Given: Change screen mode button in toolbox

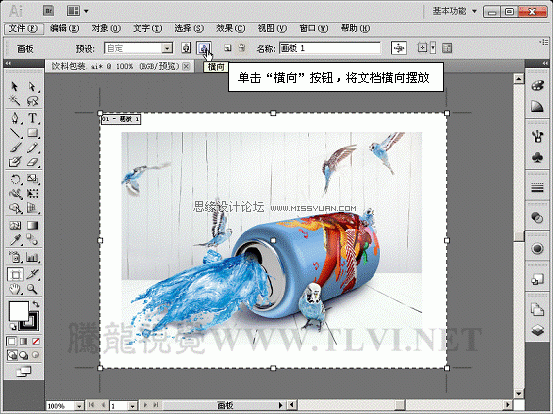Looking at the screenshot, I should (24, 371).
